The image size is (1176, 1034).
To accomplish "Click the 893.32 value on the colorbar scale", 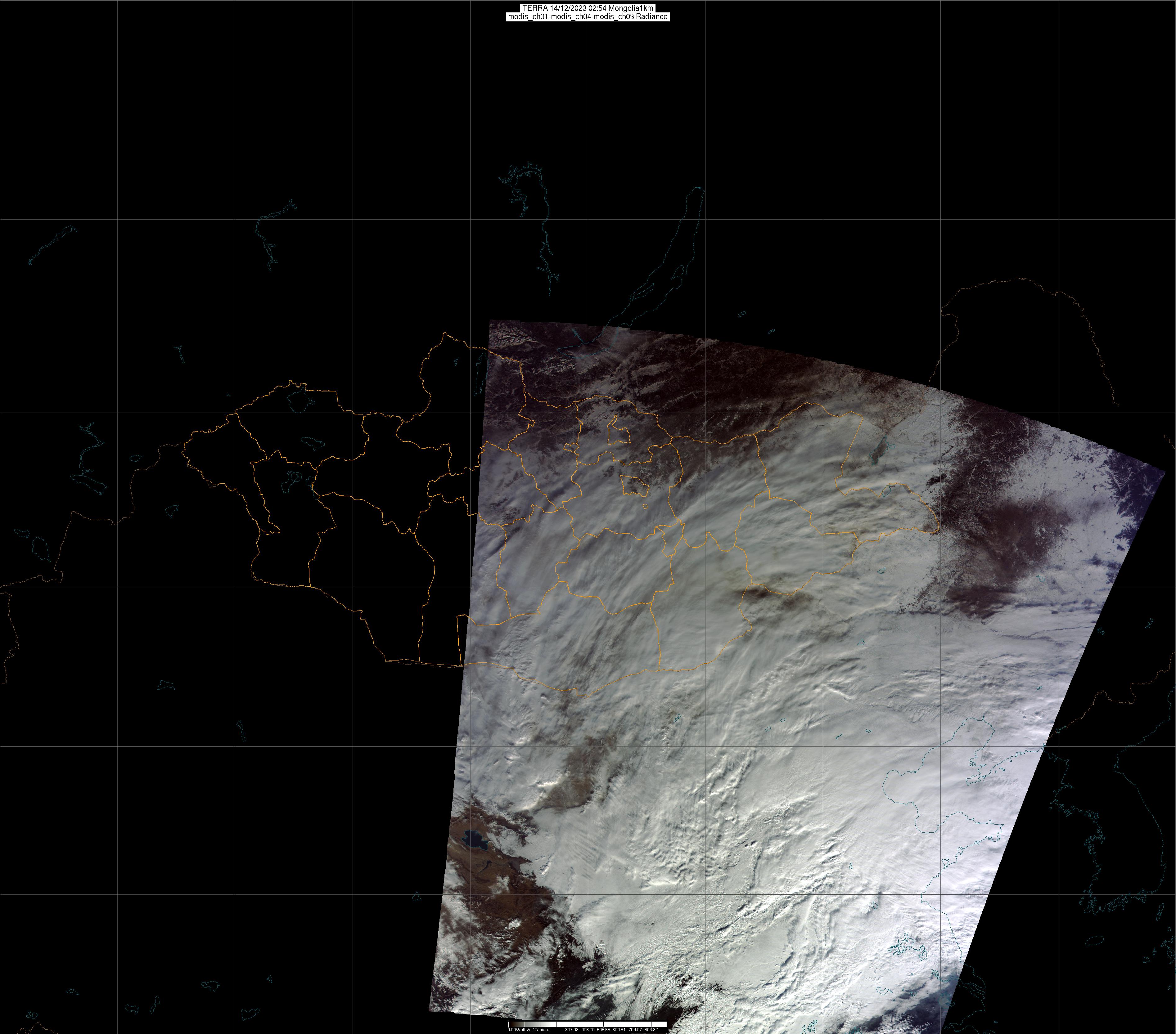I will pos(651,1029).
